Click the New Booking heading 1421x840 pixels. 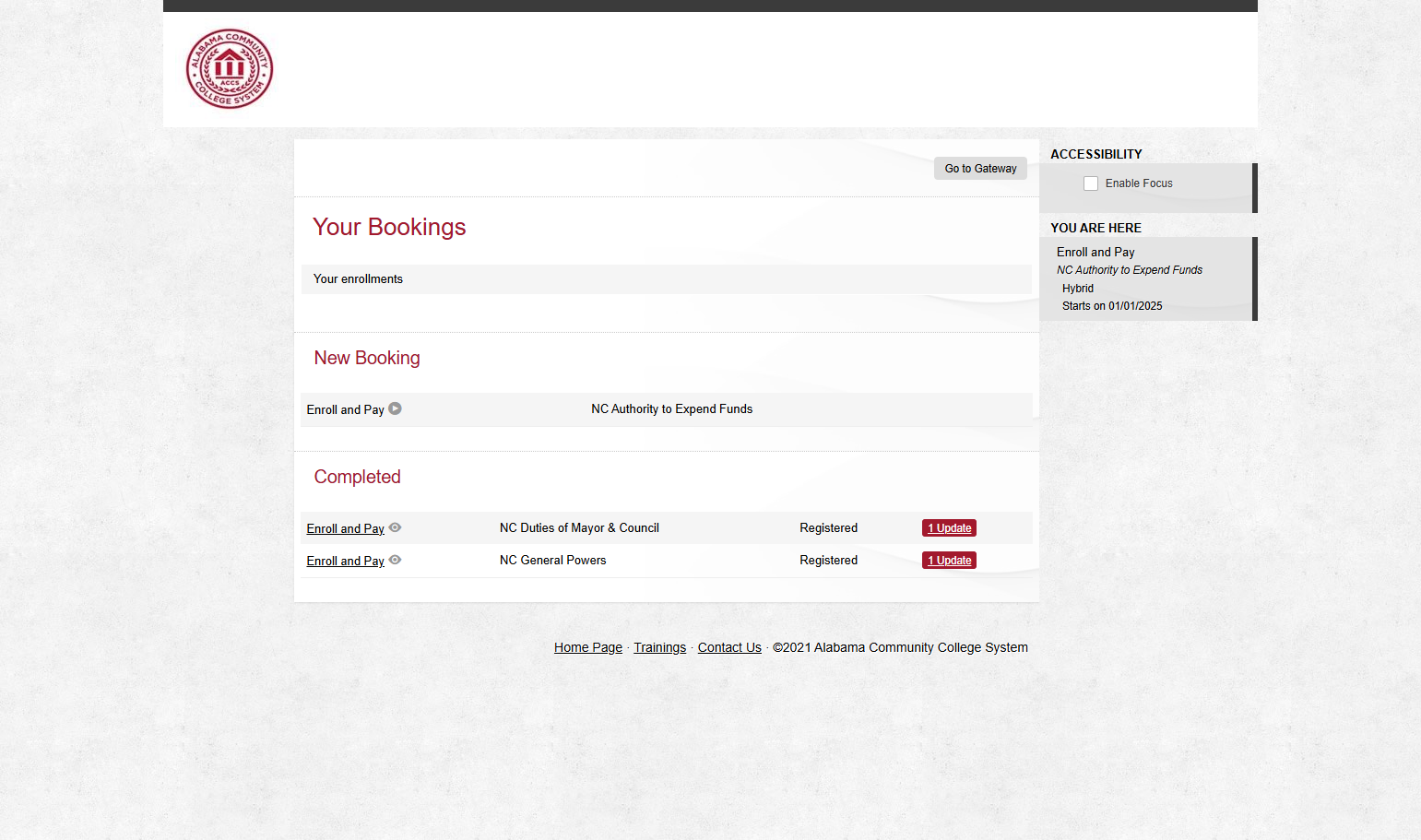367,358
